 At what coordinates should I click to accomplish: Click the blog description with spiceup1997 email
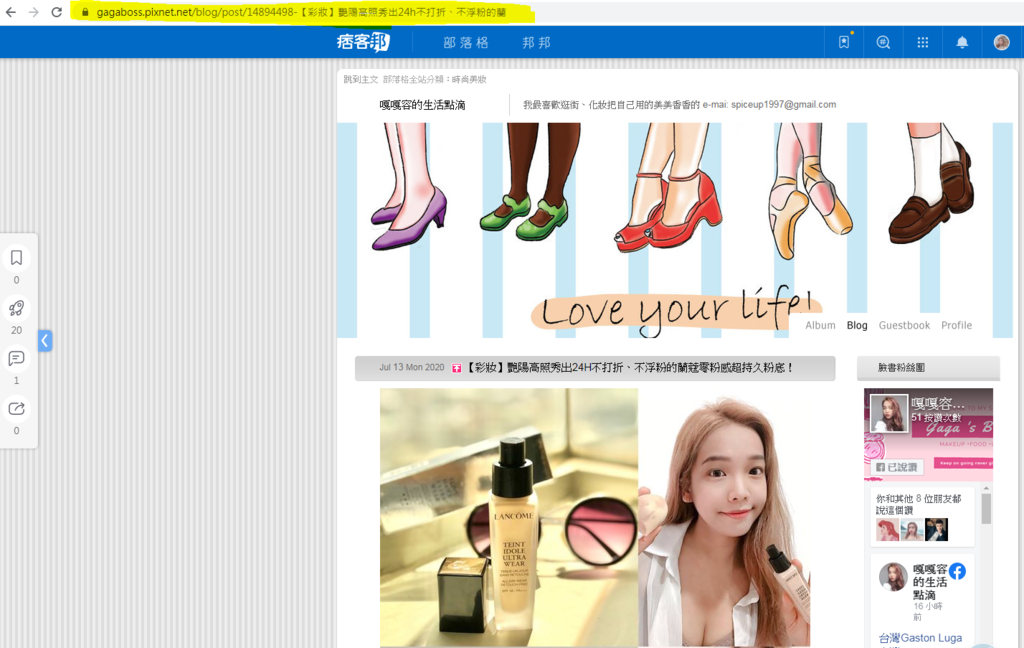point(679,105)
